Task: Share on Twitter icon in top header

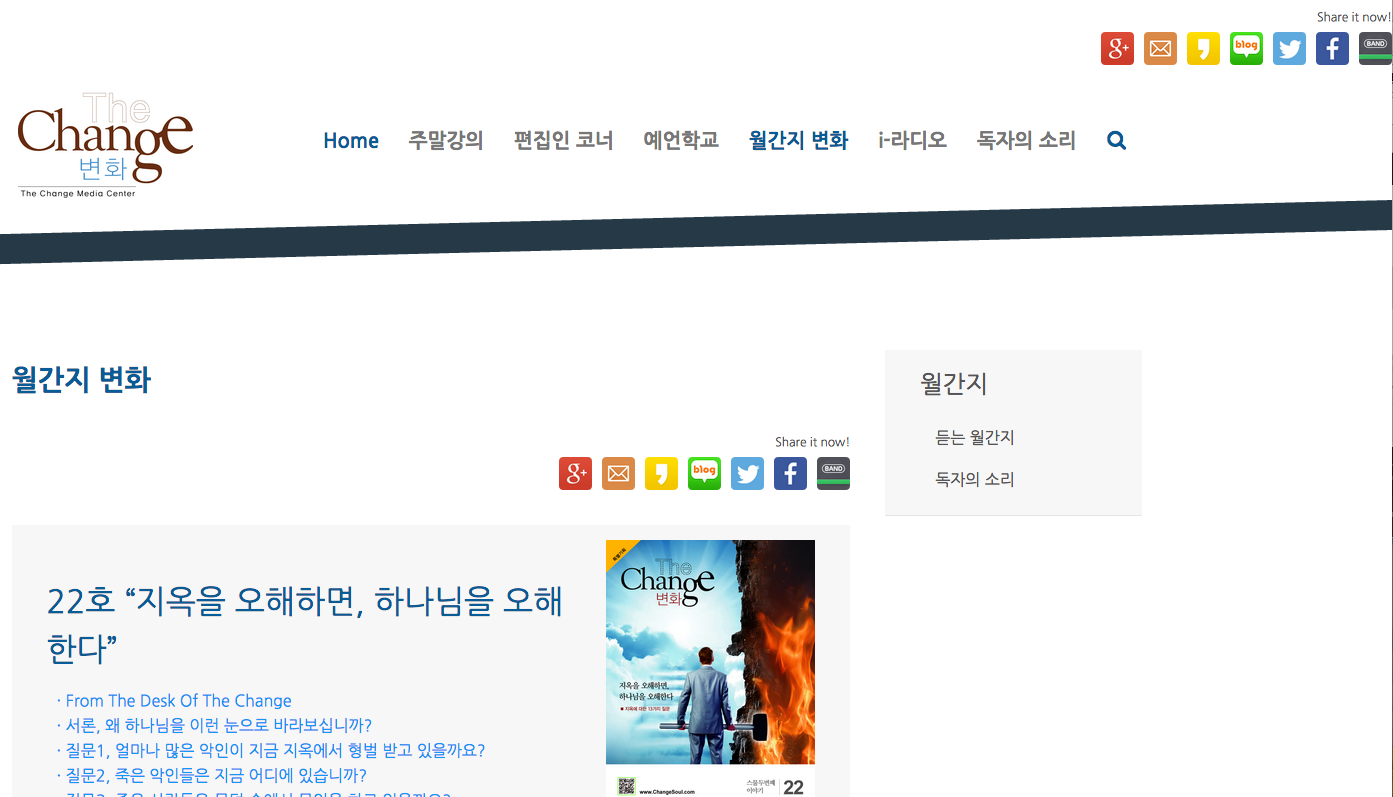Action: pos(1289,48)
